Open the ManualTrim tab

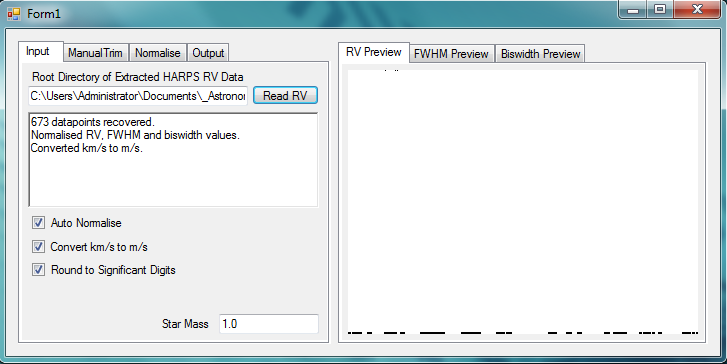tap(96, 53)
